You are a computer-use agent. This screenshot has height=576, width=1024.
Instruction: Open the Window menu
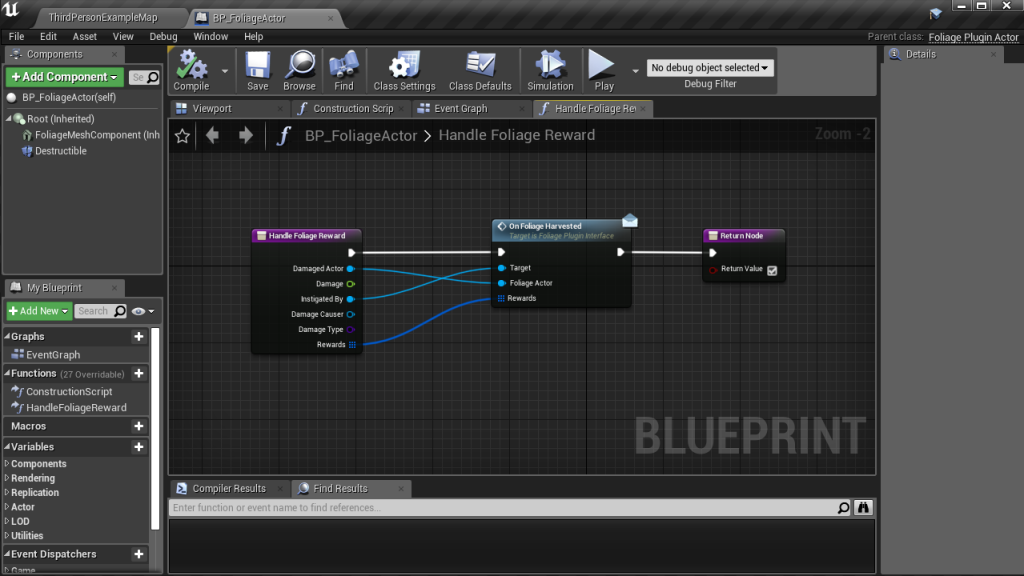coord(210,37)
